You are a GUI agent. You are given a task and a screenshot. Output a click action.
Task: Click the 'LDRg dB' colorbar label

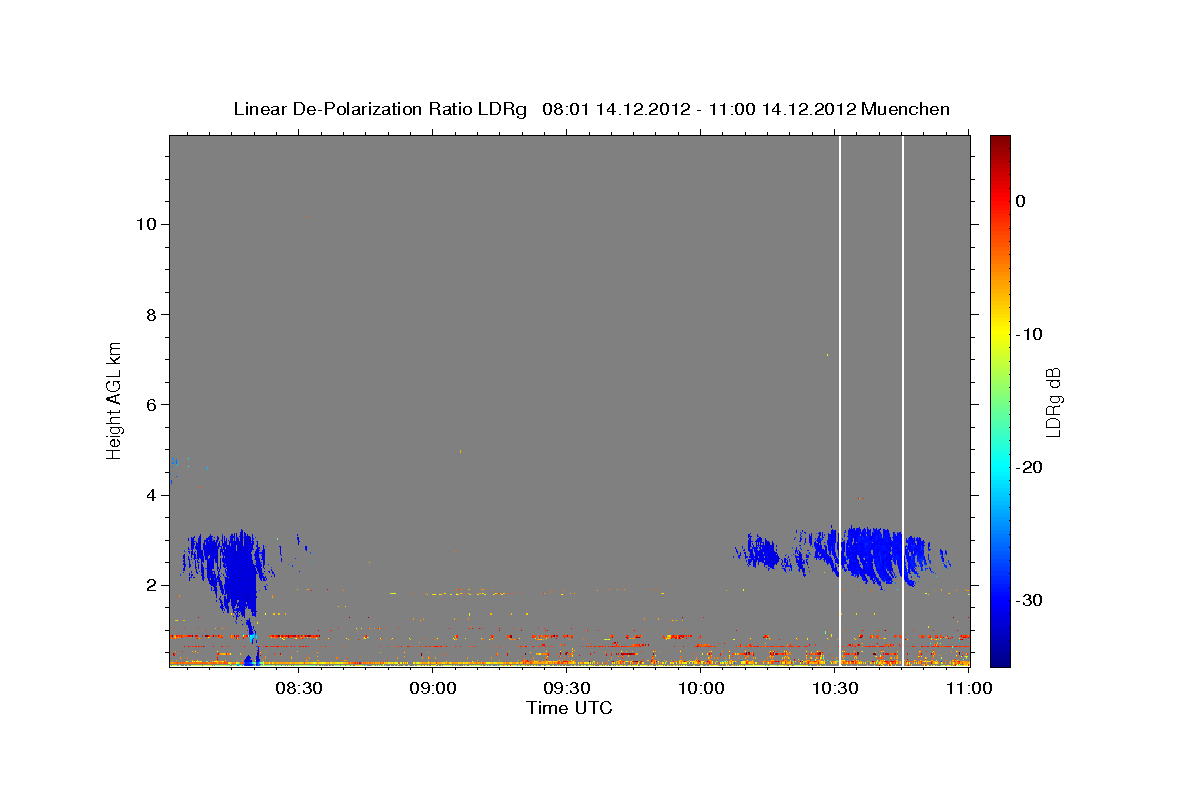point(1052,402)
